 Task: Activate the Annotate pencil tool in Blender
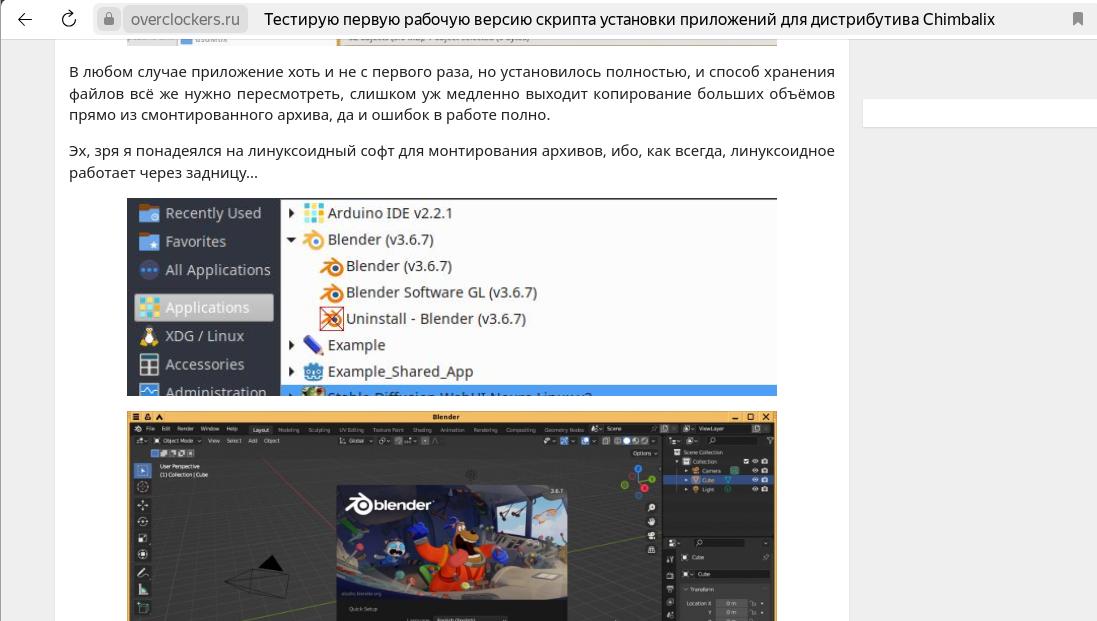click(143, 572)
